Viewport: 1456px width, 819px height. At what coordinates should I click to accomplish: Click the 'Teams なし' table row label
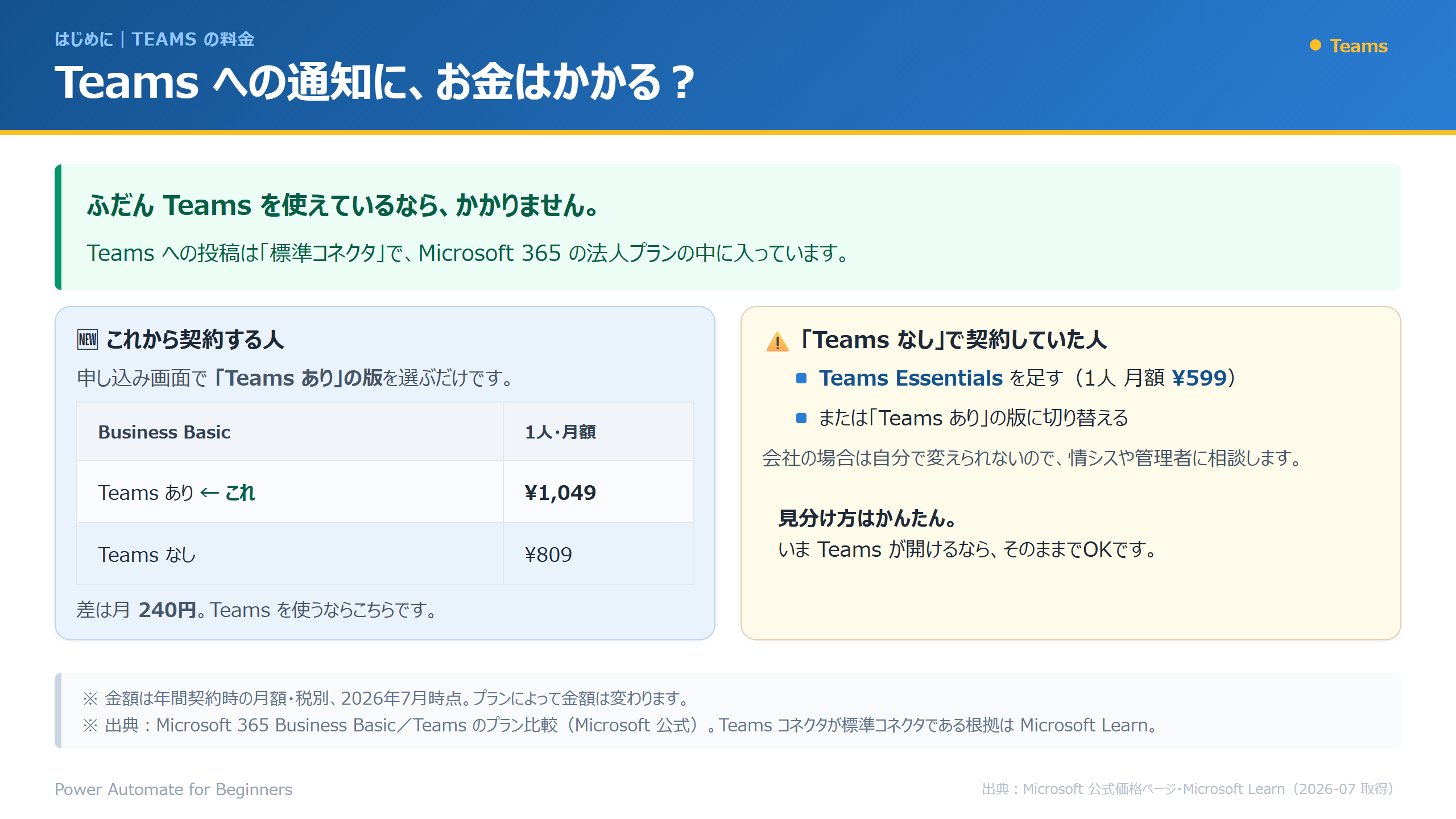[x=147, y=555]
